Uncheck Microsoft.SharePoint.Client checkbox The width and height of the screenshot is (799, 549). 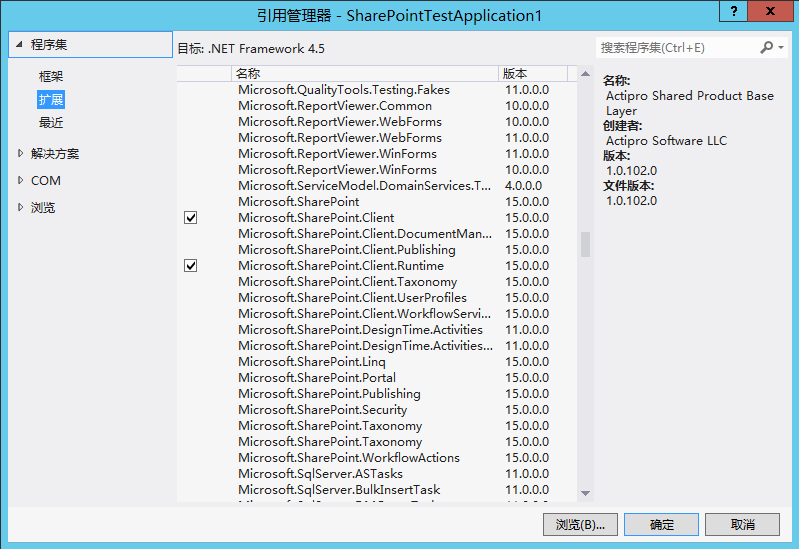click(191, 218)
